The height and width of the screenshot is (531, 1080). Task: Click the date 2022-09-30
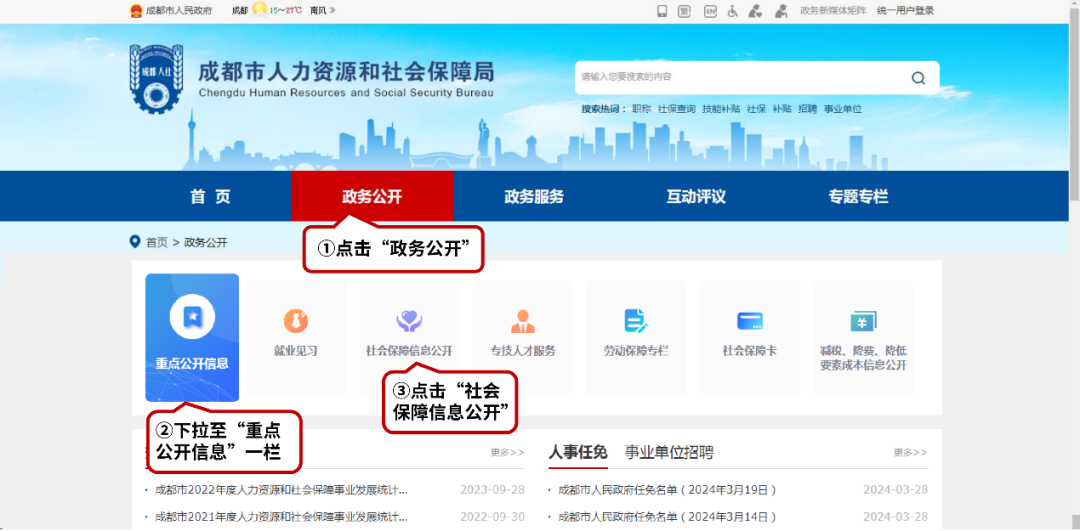[492, 517]
